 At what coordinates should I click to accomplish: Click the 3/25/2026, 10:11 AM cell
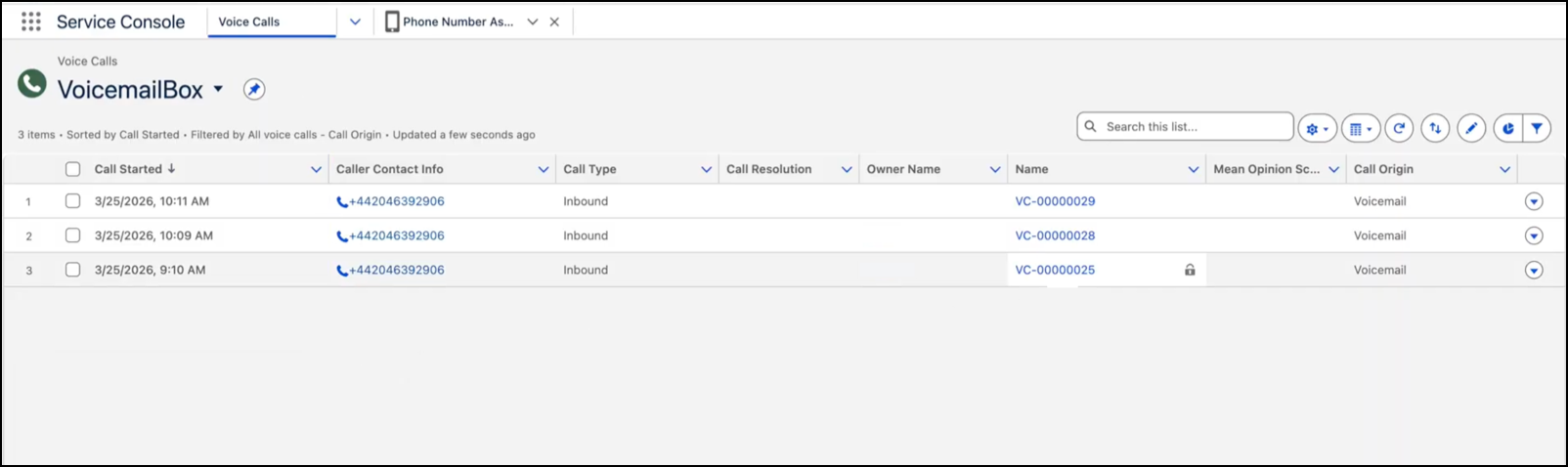(x=152, y=201)
